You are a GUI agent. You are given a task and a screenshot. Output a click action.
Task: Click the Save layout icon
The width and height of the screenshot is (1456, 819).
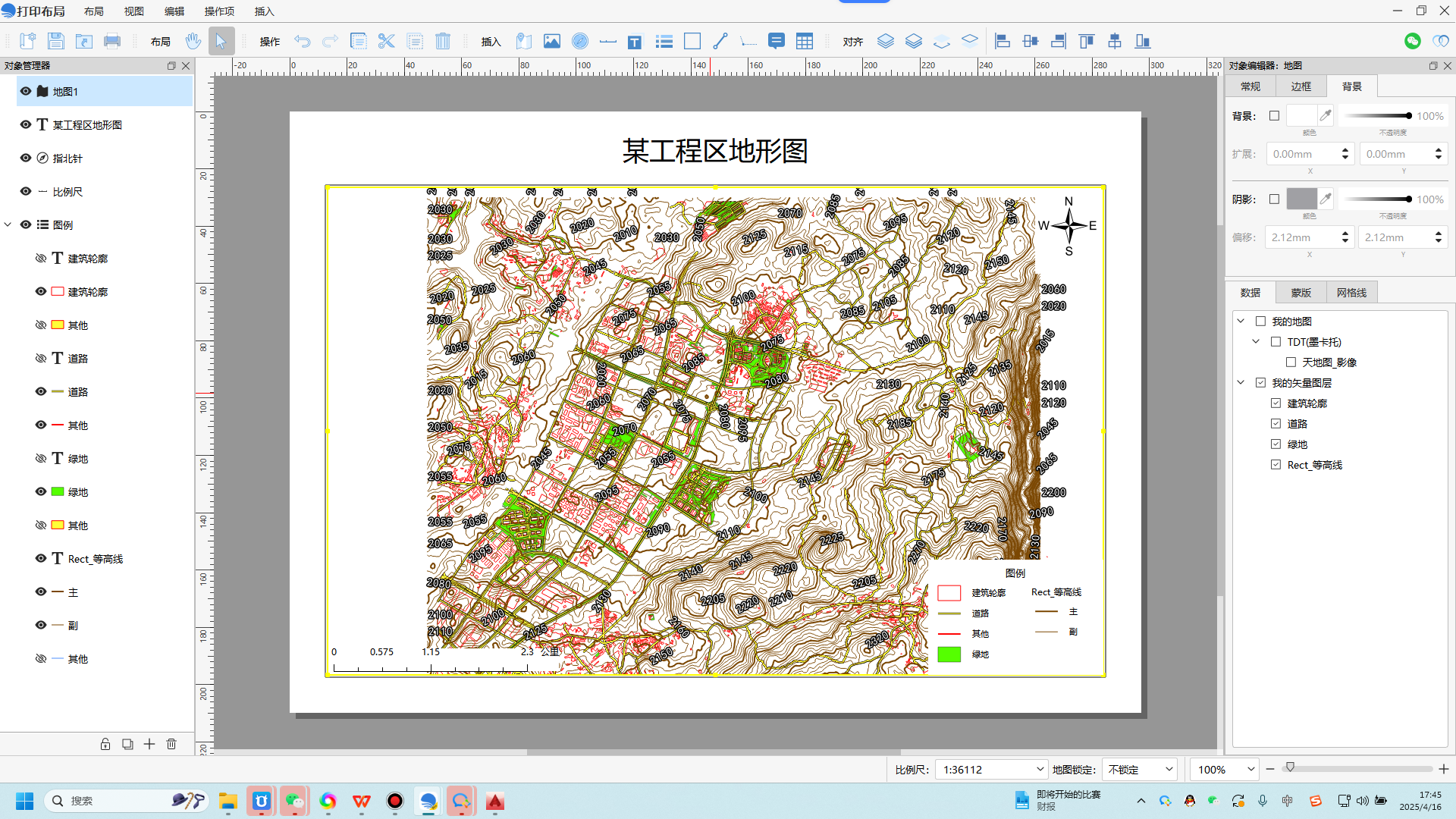(55, 41)
